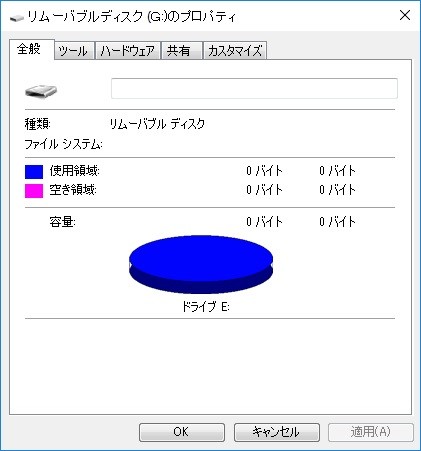Viewport: 421px width, 451px height.
Task: Click the キャンセル button
Action: pos(277,432)
